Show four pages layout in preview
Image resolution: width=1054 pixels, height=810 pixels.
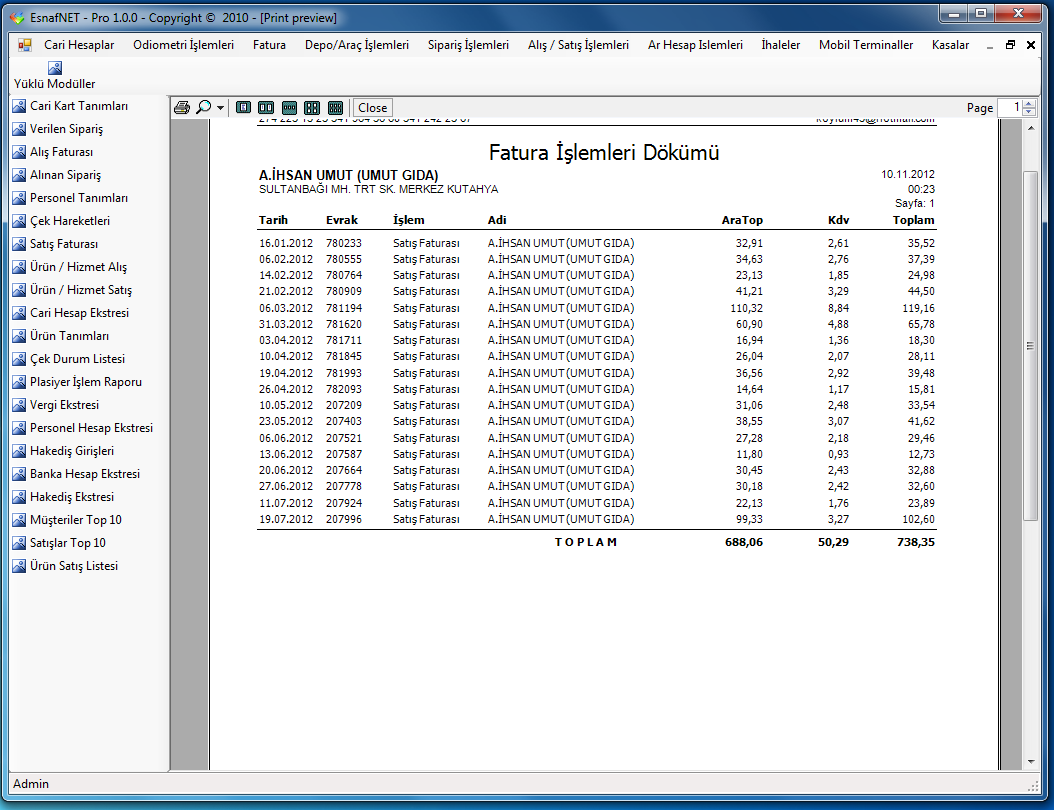[312, 108]
